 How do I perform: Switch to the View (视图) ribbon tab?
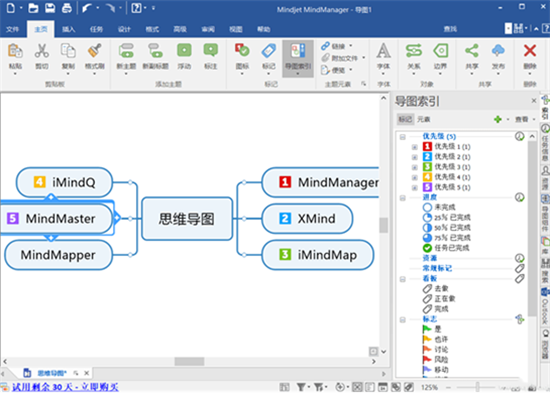(236, 29)
